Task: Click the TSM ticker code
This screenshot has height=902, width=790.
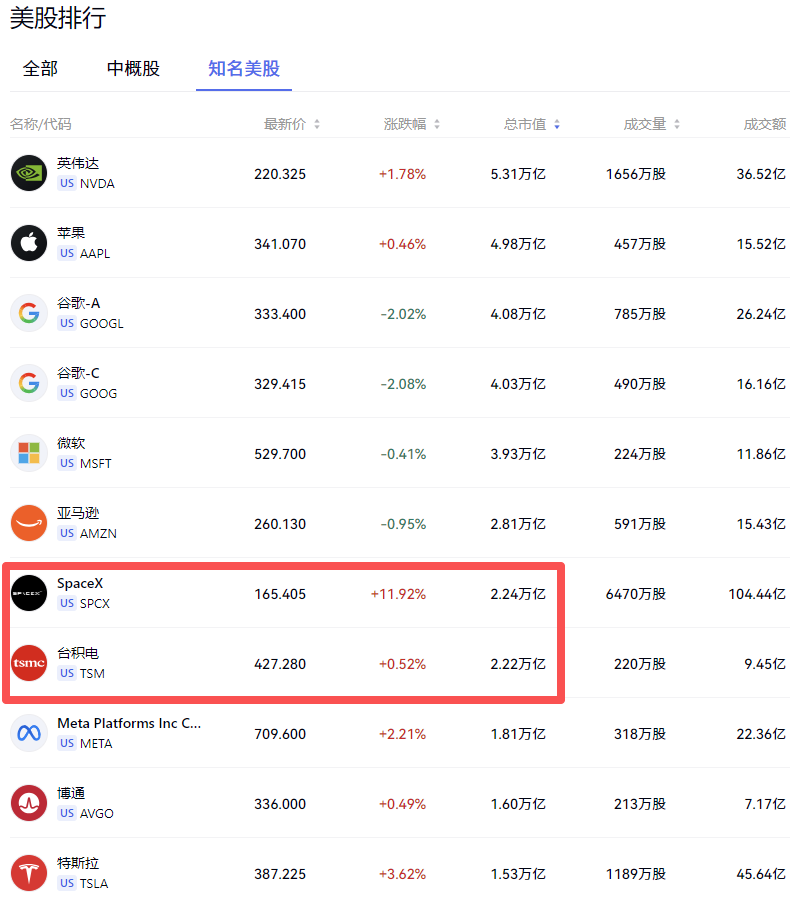Action: point(93,674)
